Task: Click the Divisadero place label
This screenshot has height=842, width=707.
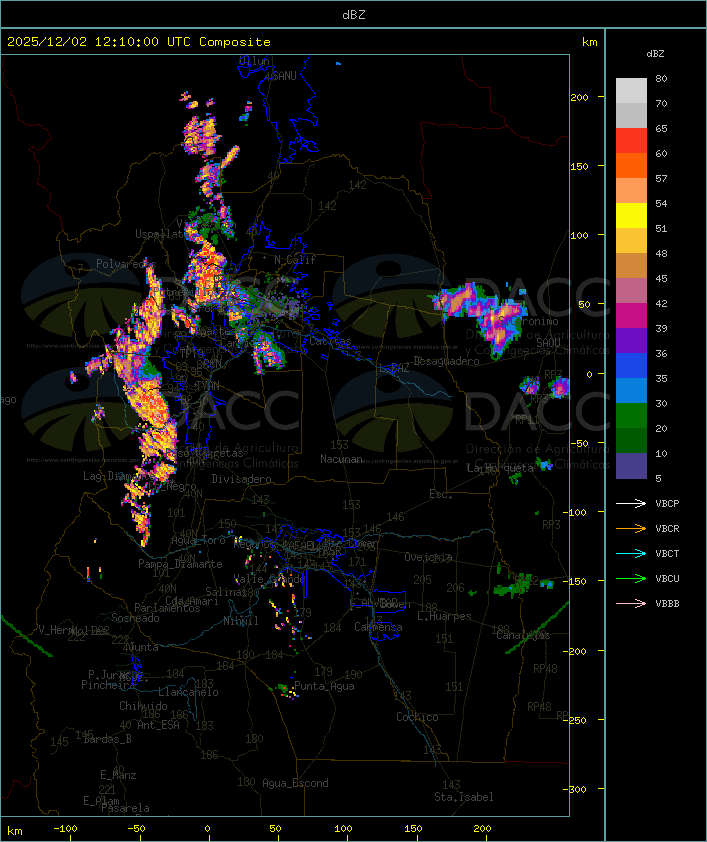Action: [241, 479]
